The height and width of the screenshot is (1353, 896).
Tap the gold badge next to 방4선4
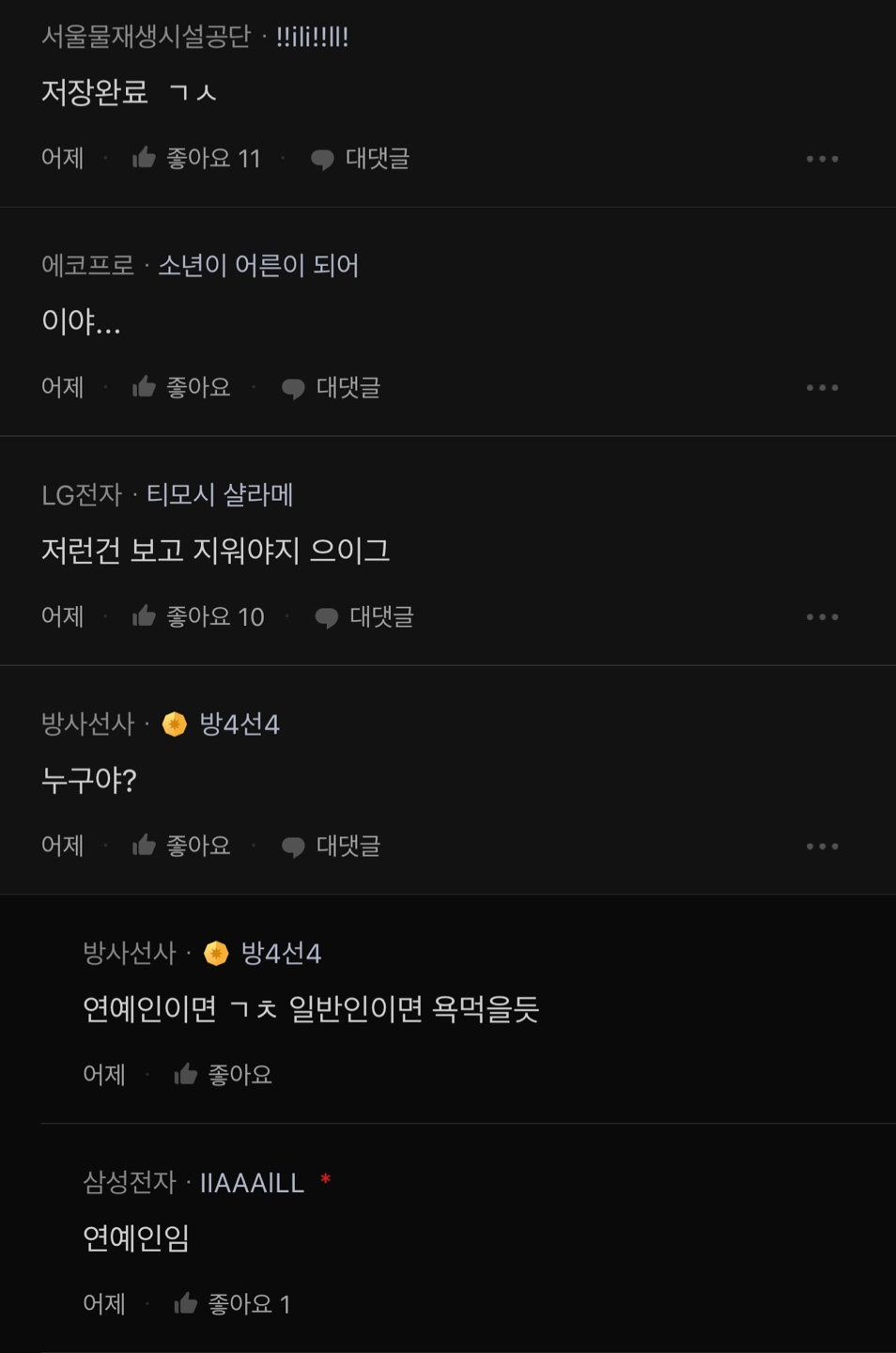[175, 723]
